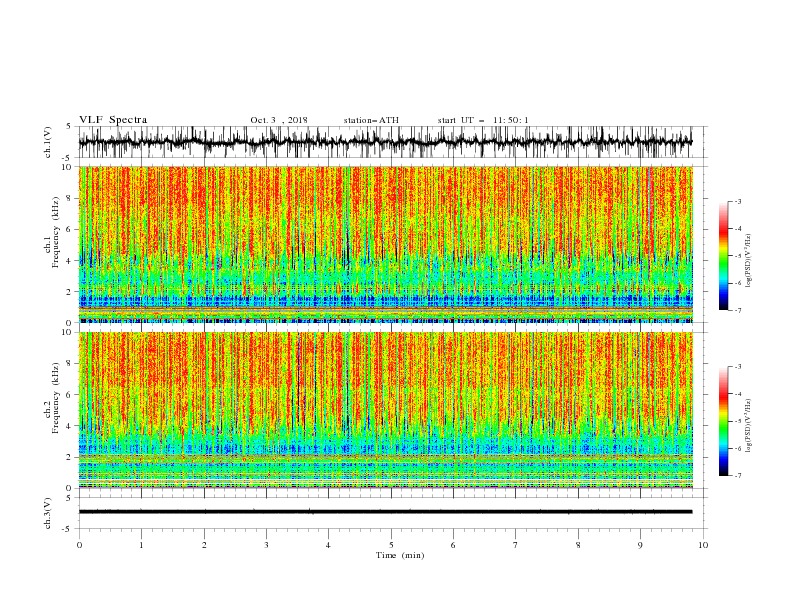Click time axis tick label 1

(x=141, y=545)
